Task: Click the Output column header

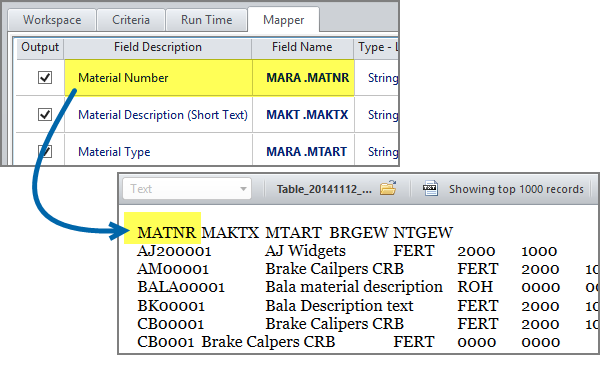Action: [40, 47]
